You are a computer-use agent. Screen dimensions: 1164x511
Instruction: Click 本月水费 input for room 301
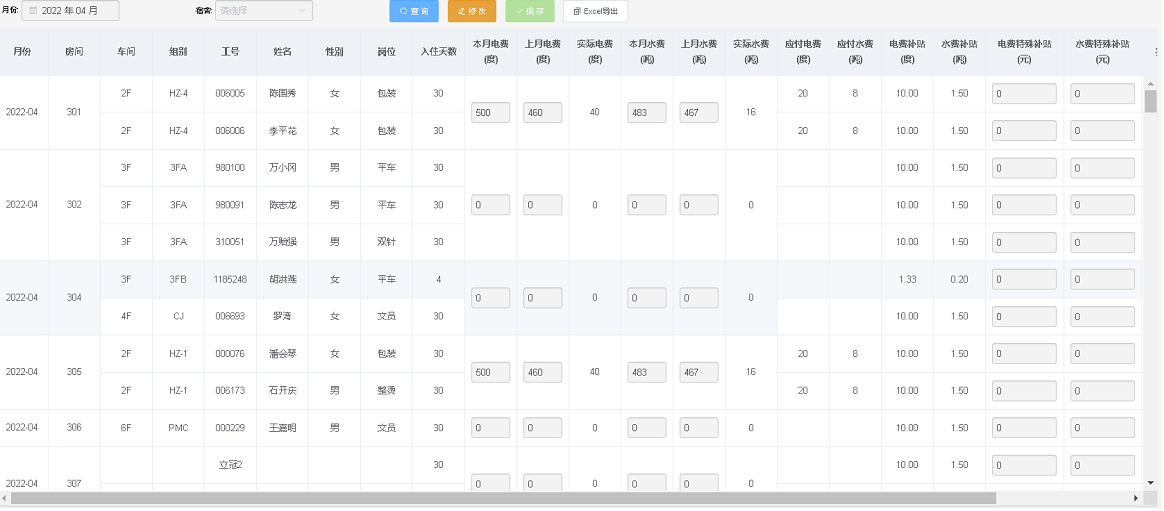pos(646,112)
